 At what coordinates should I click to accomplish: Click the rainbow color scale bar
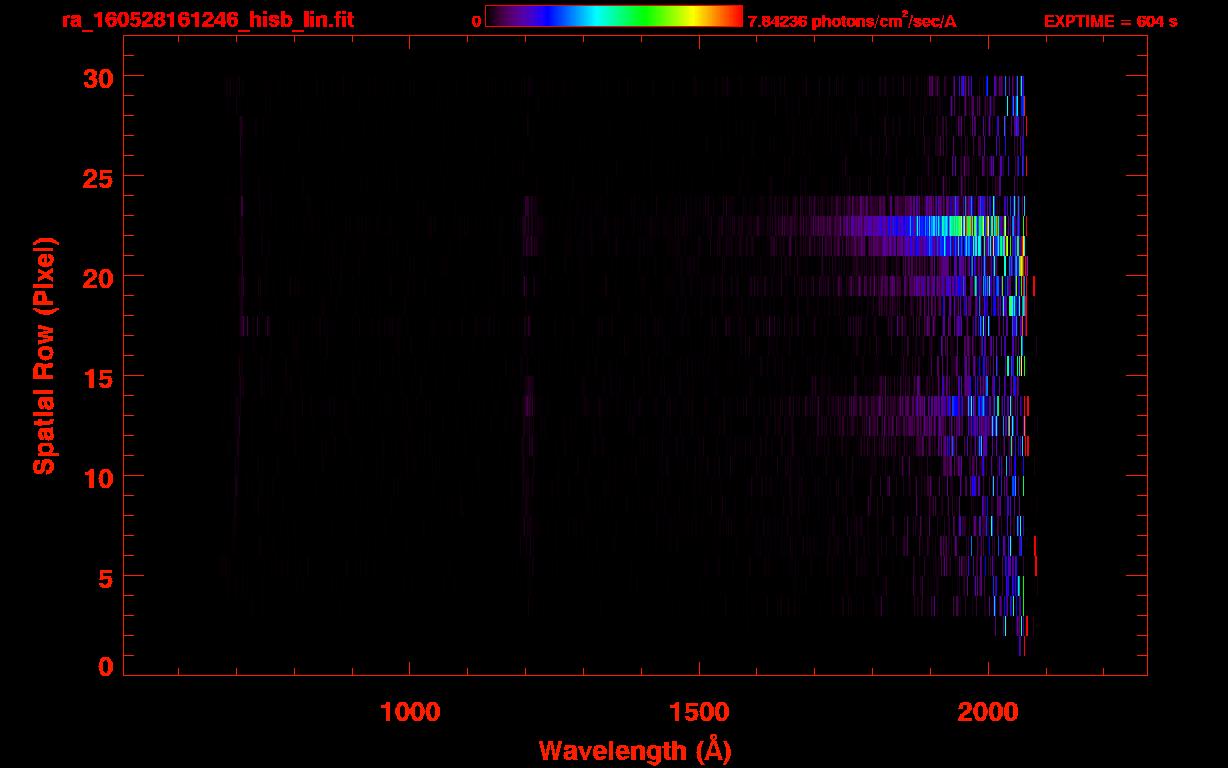[x=614, y=17]
